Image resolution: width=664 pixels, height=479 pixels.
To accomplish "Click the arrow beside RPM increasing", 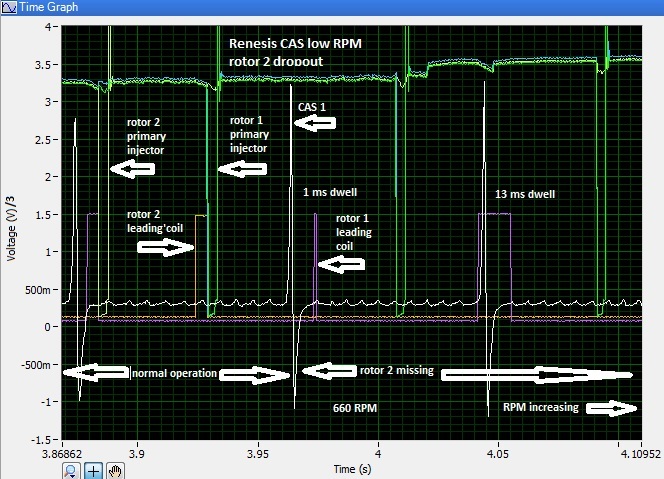I will (x=610, y=407).
